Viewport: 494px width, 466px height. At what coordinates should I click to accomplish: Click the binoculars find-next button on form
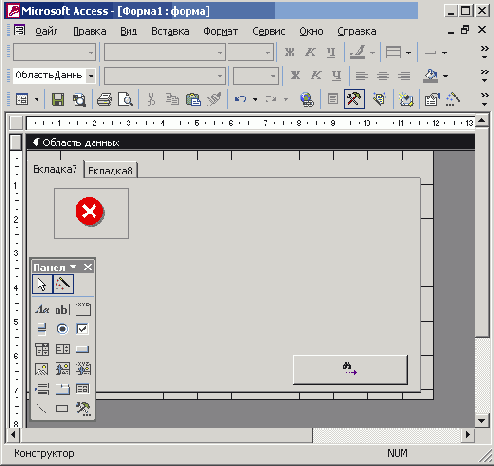pos(350,370)
